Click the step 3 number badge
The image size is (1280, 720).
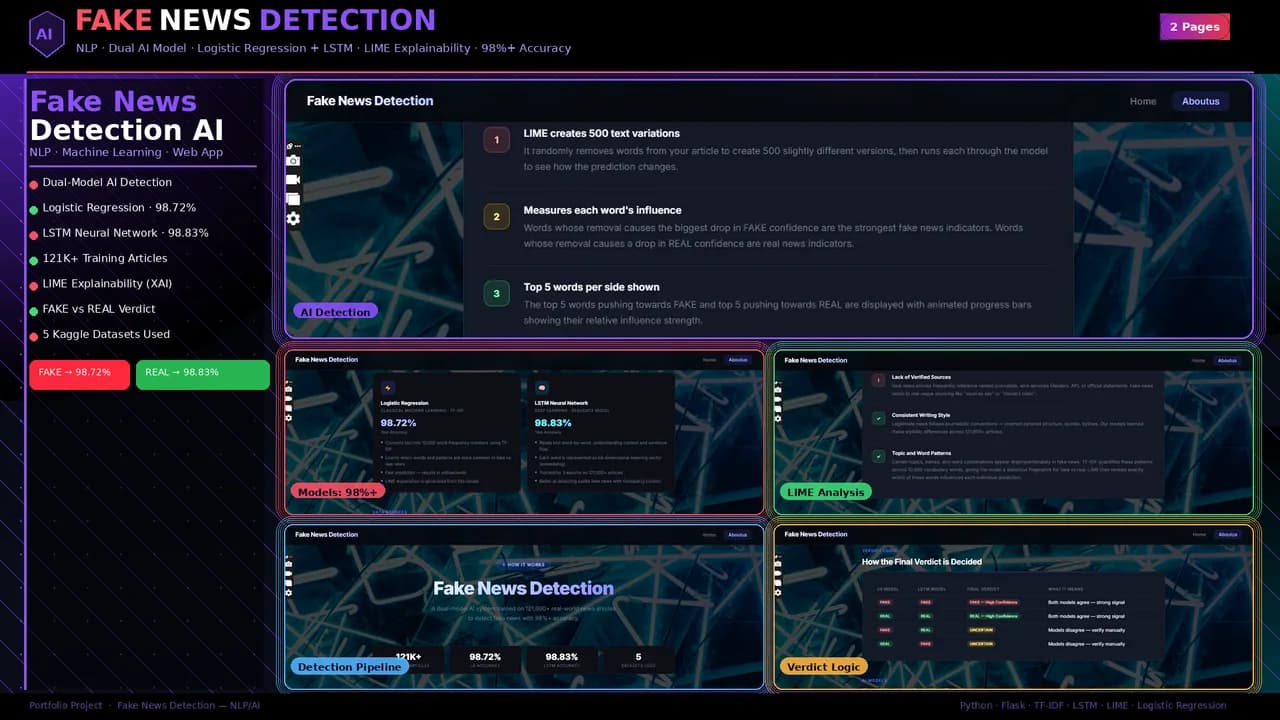497,294
